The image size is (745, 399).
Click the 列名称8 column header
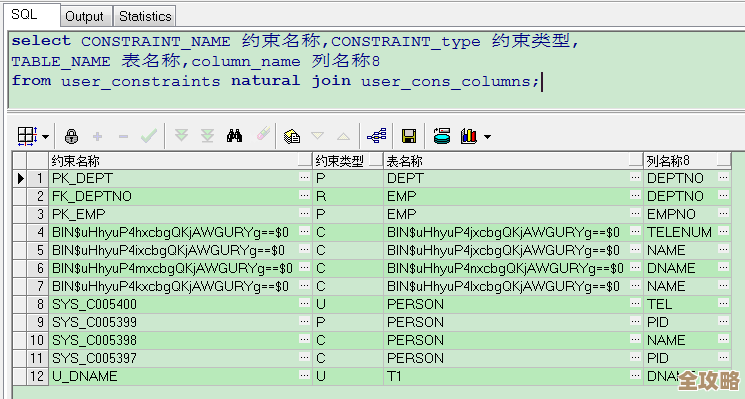688,161
